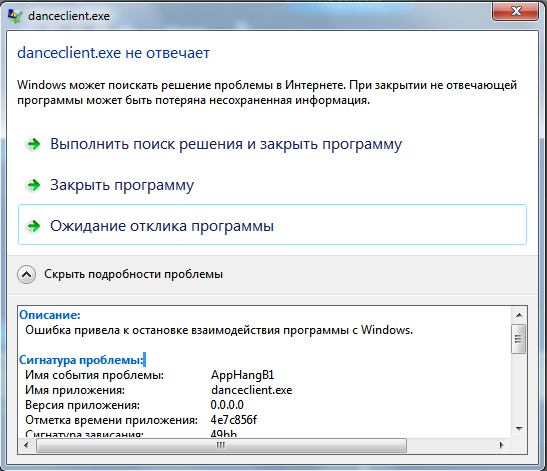Click the horizontal scrollbar right arrow
Viewport: 547px width, 471px height.
(502, 446)
